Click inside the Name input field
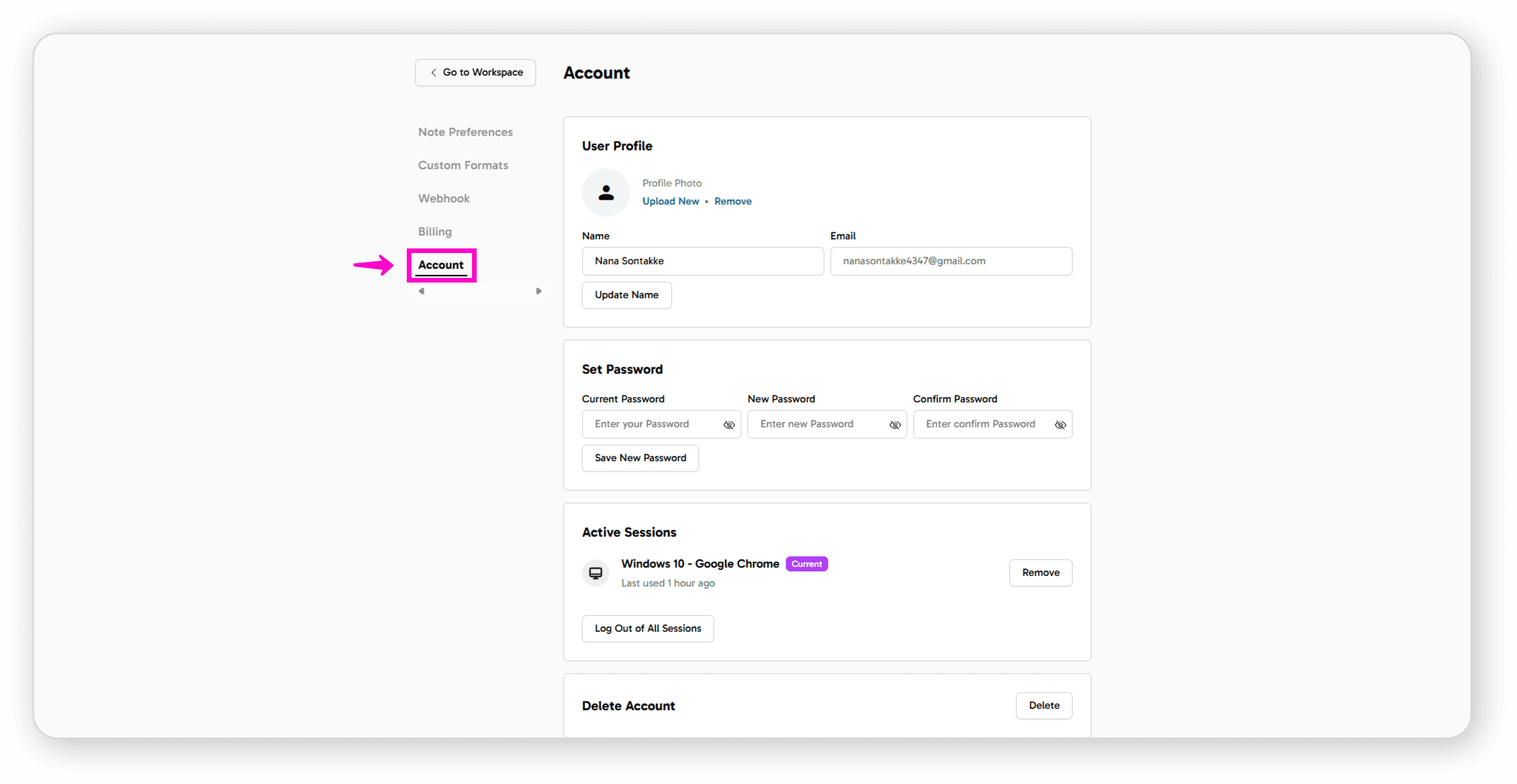This screenshot has width=1517, height=784. coord(702,261)
